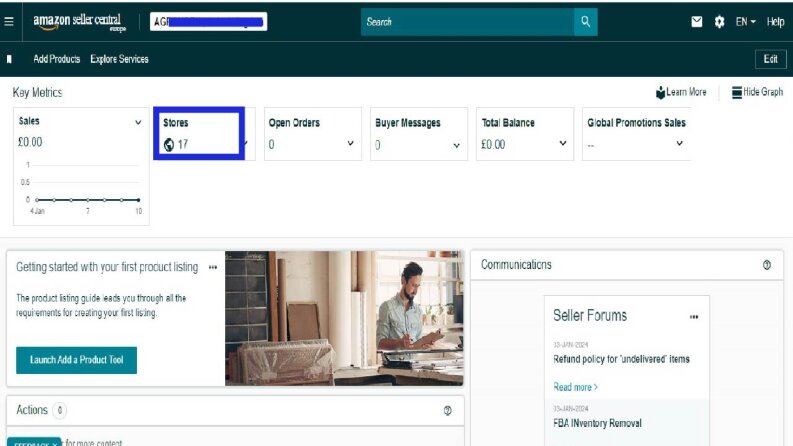Click the man in workshop banner image
The image size is (793, 446).
tap(344, 319)
